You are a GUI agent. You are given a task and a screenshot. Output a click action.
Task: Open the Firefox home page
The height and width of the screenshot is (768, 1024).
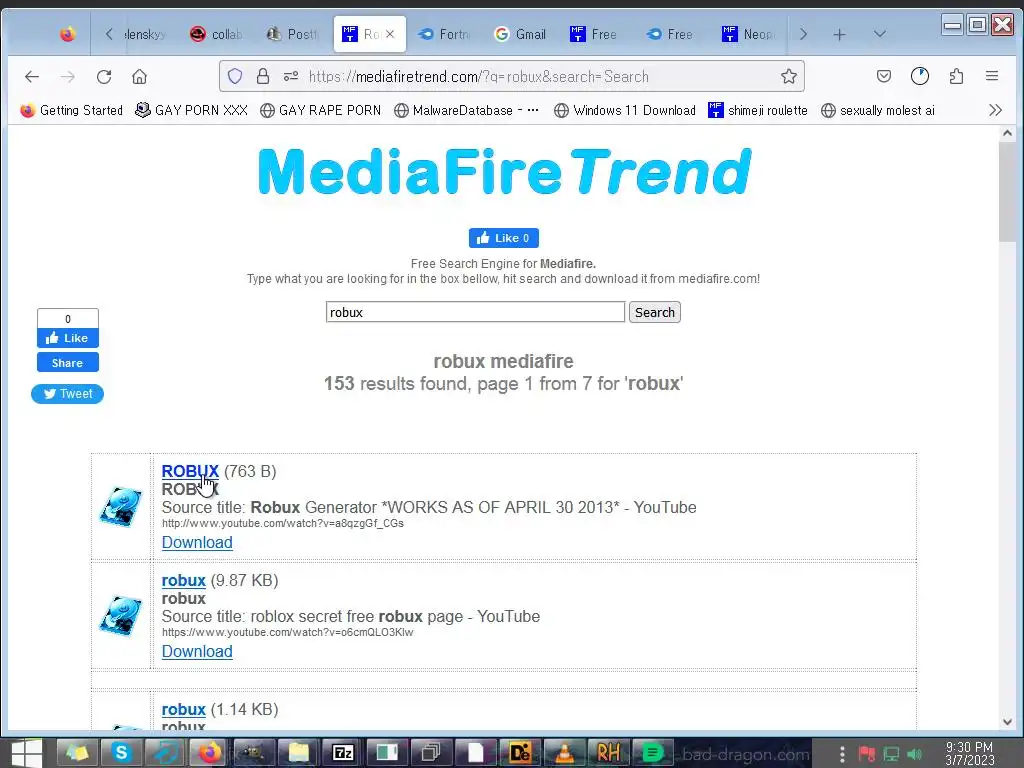[x=139, y=76]
